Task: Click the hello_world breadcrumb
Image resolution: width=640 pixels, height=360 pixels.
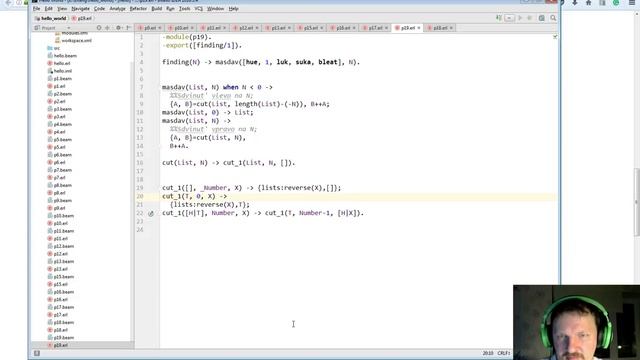Action: 51,18
